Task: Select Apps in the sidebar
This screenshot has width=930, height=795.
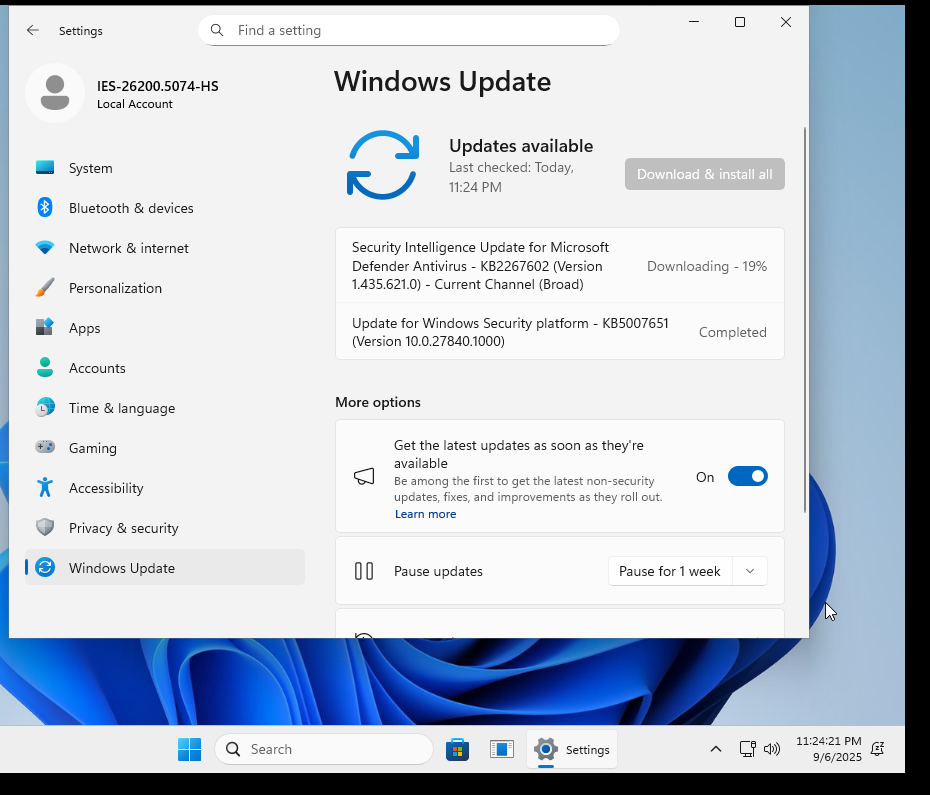Action: 165,327
